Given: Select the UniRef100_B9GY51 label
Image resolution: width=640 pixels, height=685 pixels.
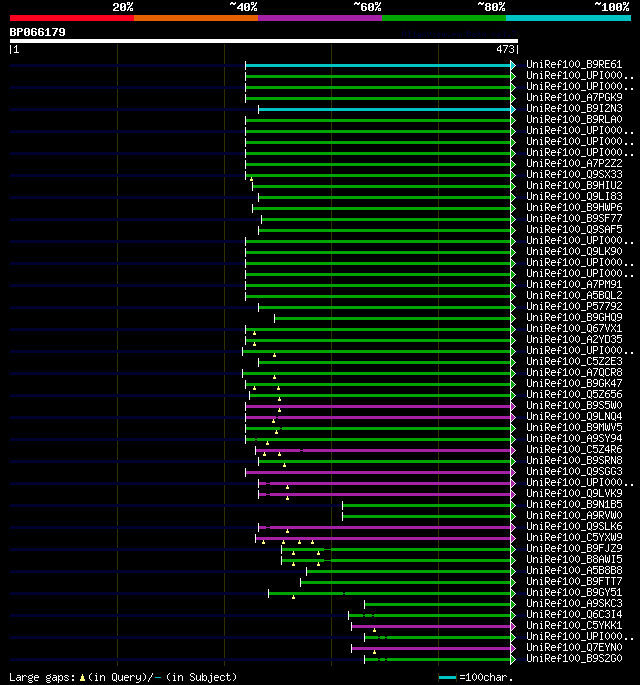Looking at the screenshot, I should (x=574, y=592).
